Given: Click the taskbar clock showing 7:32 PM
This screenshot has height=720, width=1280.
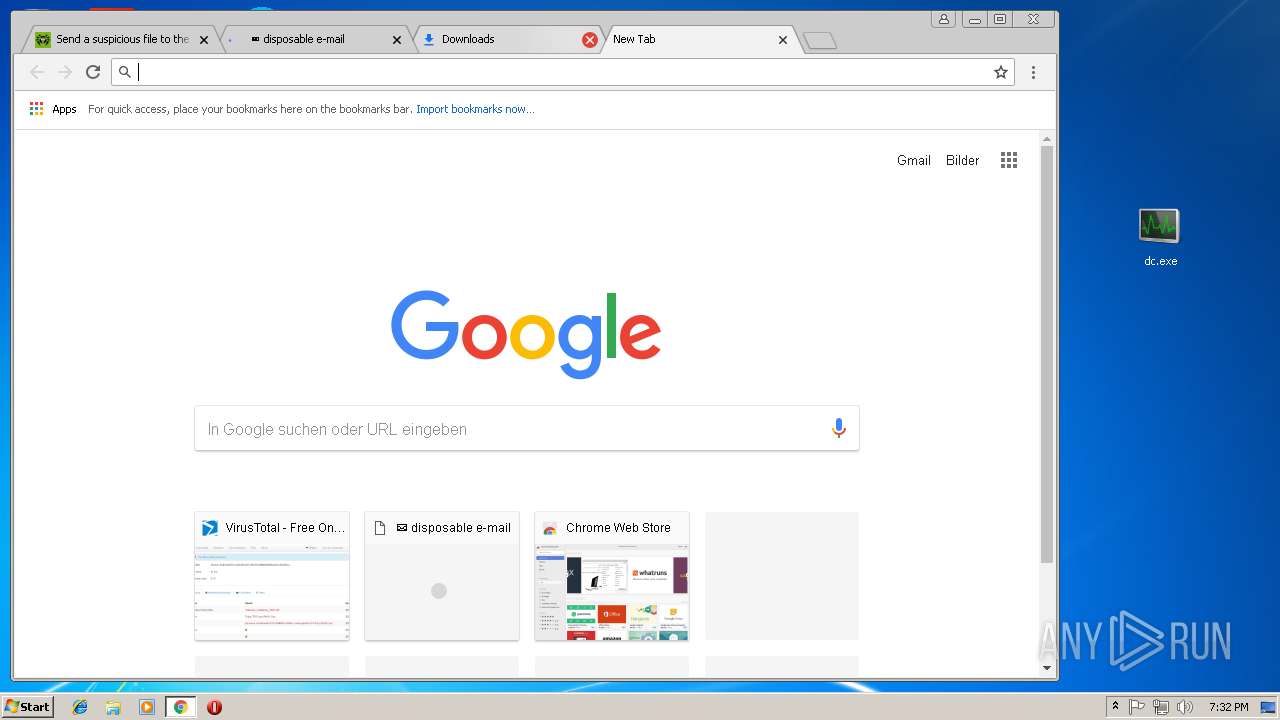Looking at the screenshot, I should coord(1228,707).
